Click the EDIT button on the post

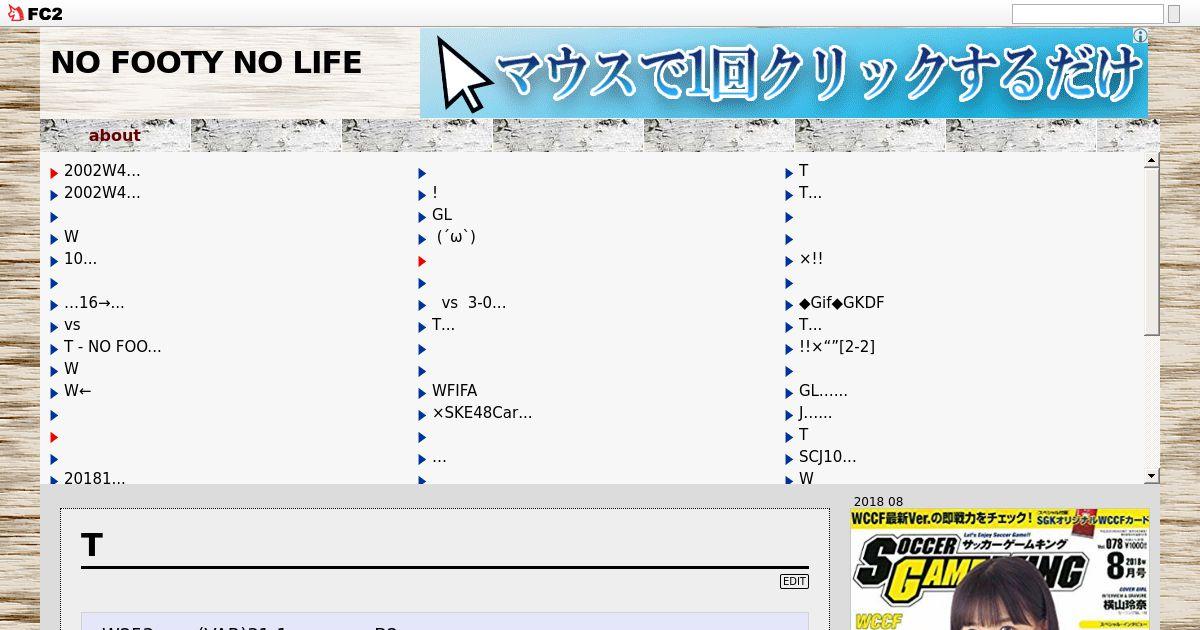[794, 581]
